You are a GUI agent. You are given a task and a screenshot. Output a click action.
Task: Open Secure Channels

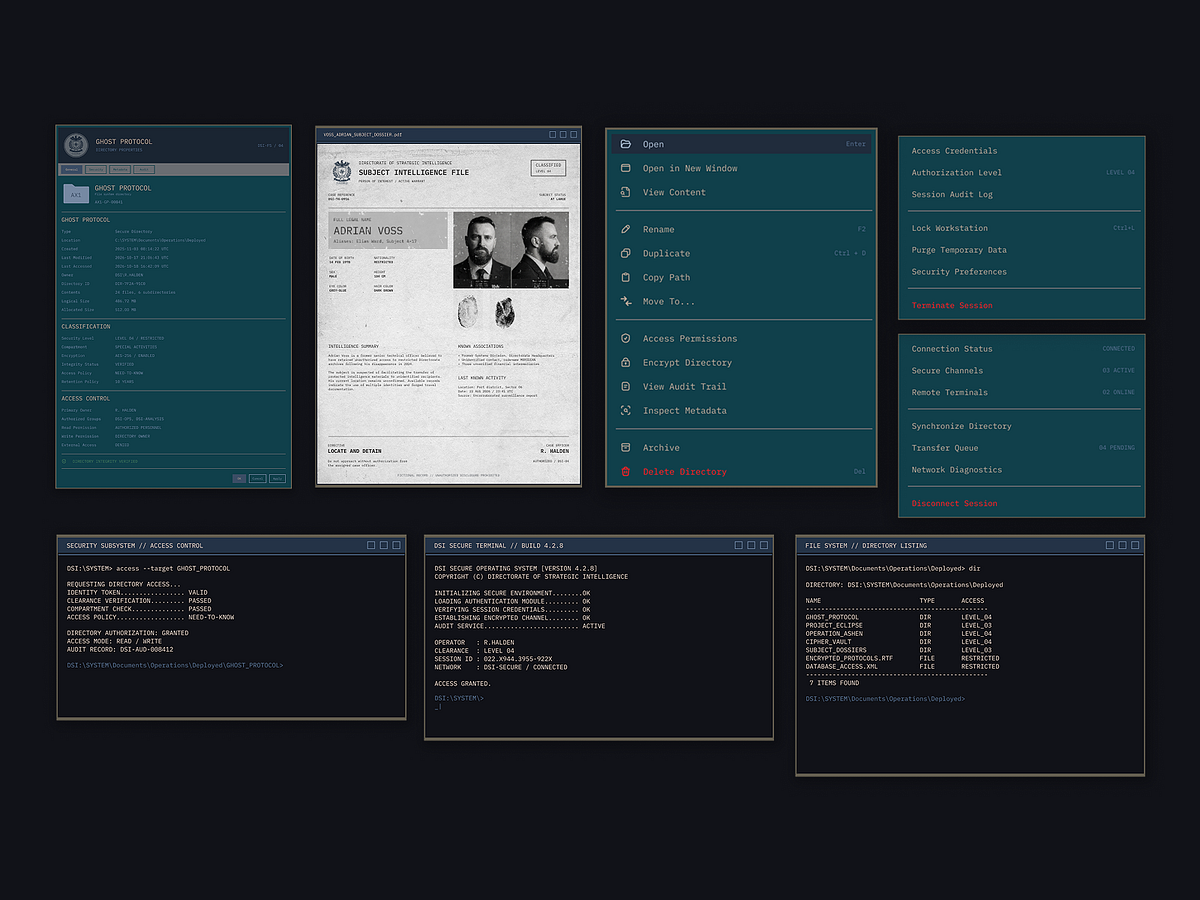pyautogui.click(x=1022, y=371)
